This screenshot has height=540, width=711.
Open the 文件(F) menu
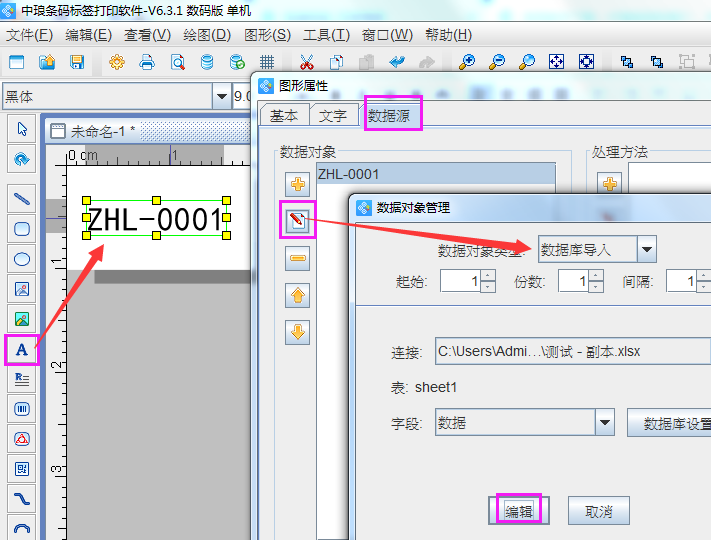click(x=29, y=35)
